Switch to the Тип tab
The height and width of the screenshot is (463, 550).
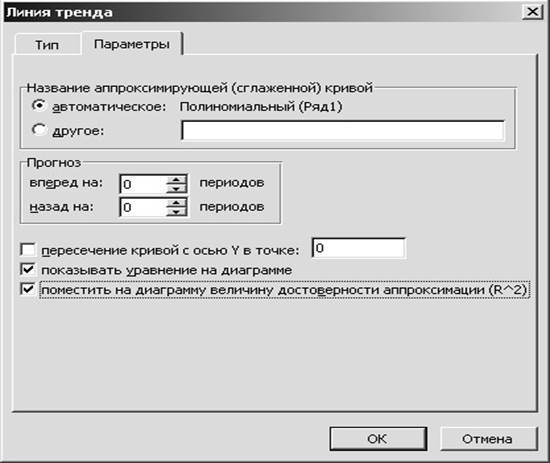(47, 45)
